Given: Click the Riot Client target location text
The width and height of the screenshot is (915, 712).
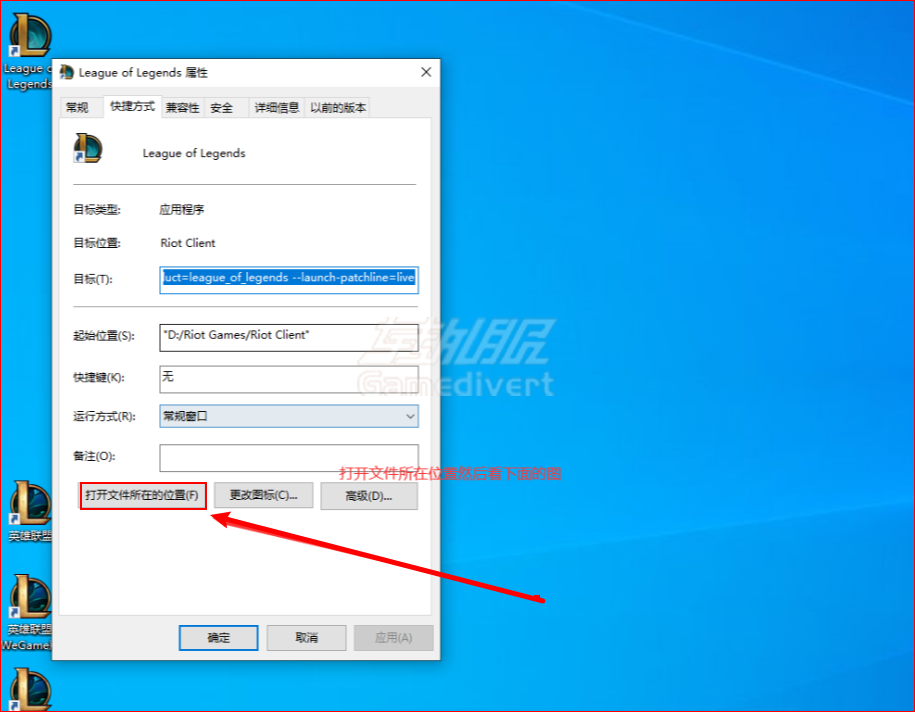Looking at the screenshot, I should (x=188, y=243).
